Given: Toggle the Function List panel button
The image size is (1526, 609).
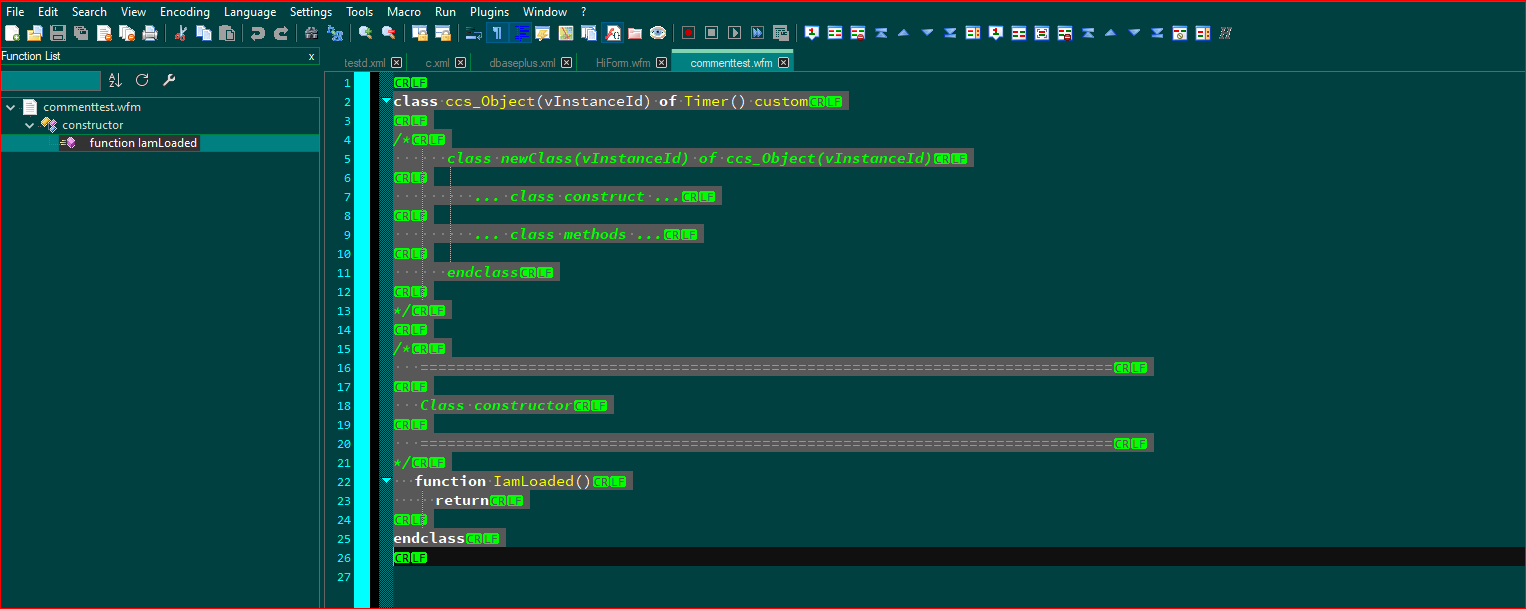Looking at the screenshot, I should click(x=612, y=33).
